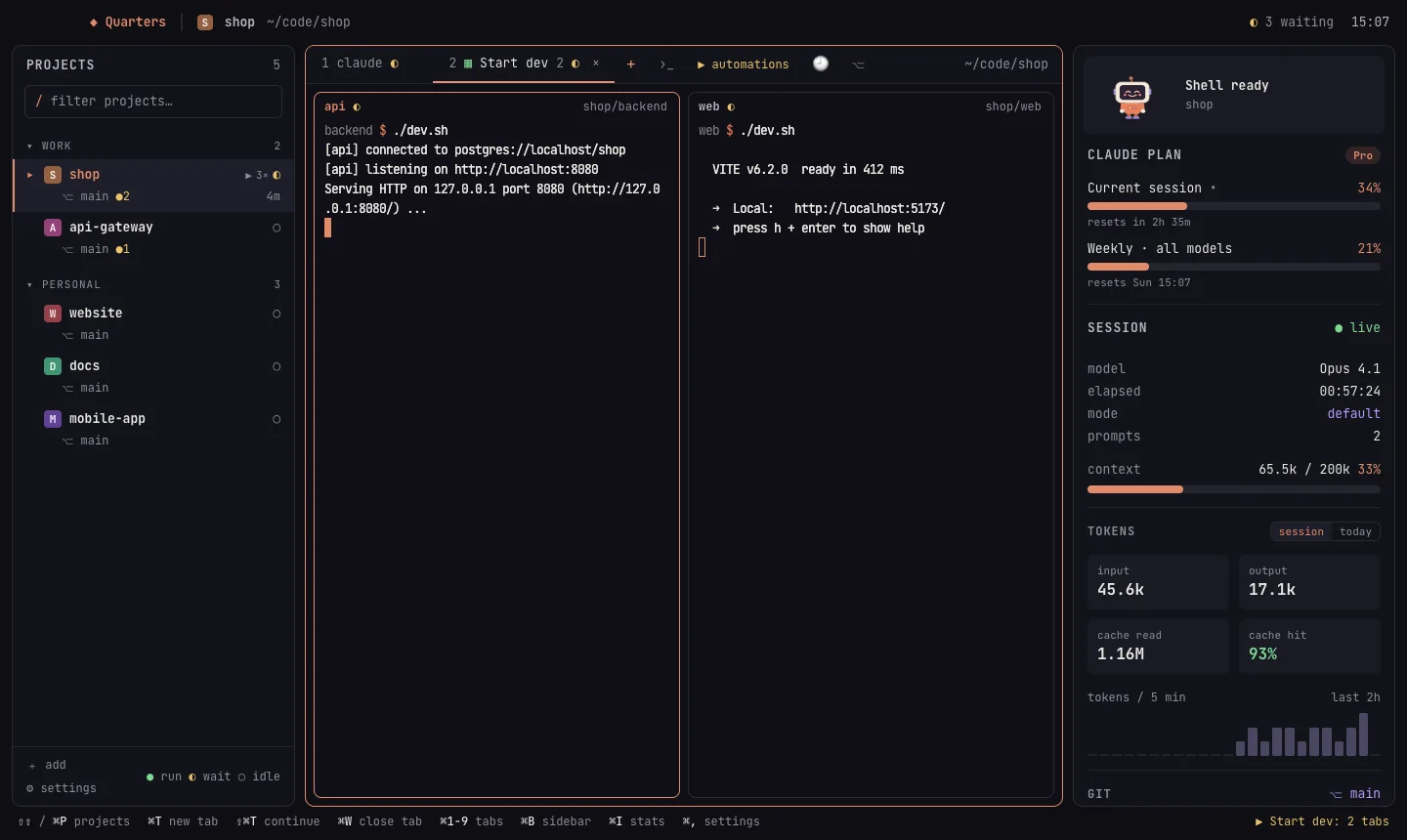Click the Current session usage bar
This screenshot has height=840, width=1407.
pyautogui.click(x=1234, y=206)
